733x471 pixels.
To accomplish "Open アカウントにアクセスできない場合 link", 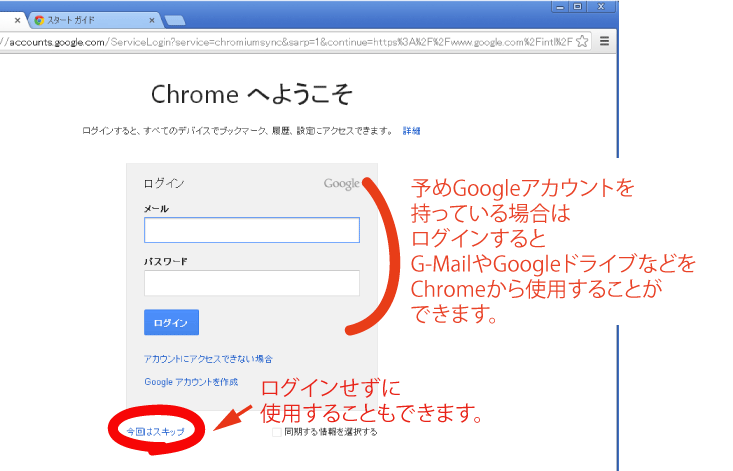I will (x=208, y=359).
